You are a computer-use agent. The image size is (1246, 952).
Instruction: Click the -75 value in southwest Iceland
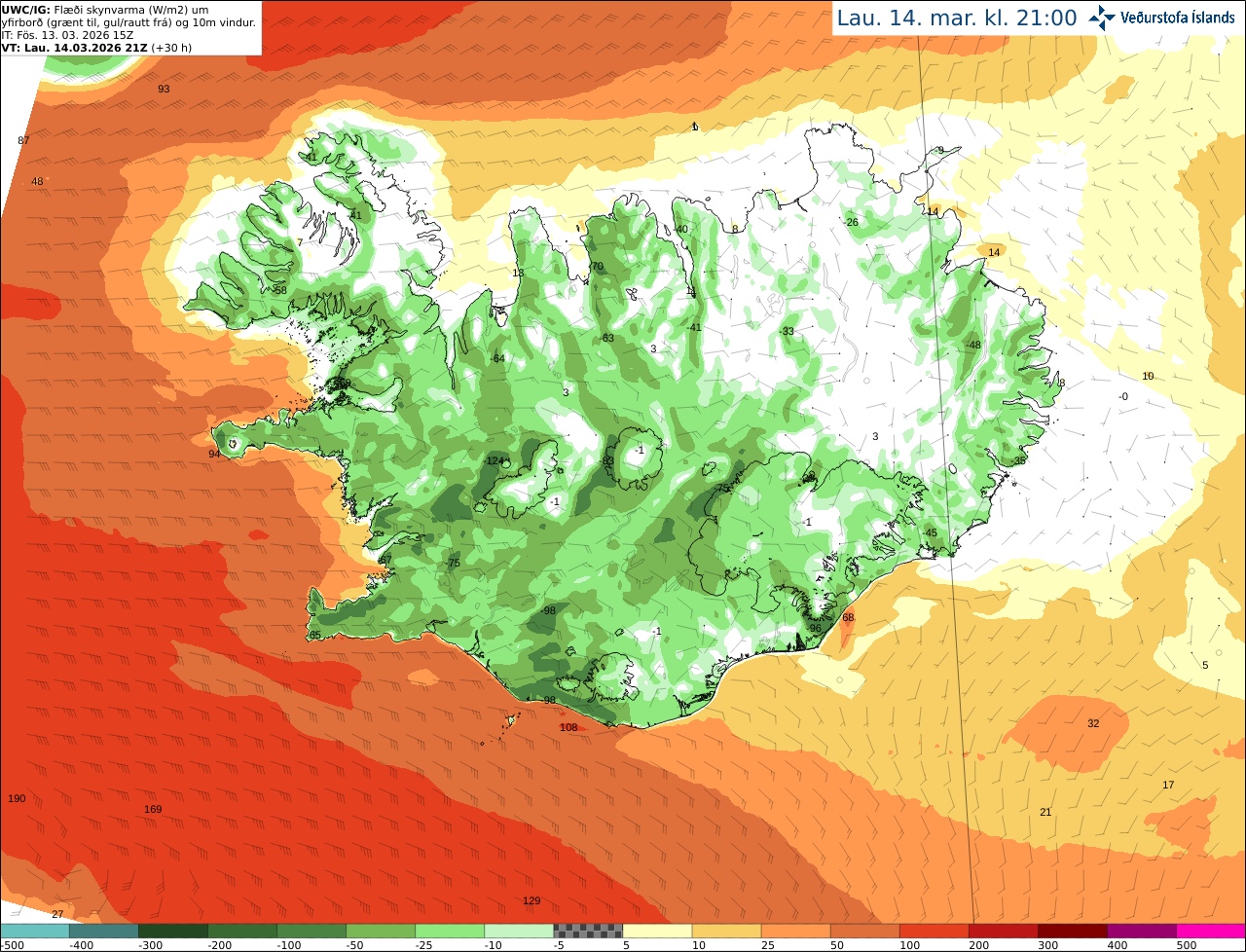pyautogui.click(x=452, y=564)
